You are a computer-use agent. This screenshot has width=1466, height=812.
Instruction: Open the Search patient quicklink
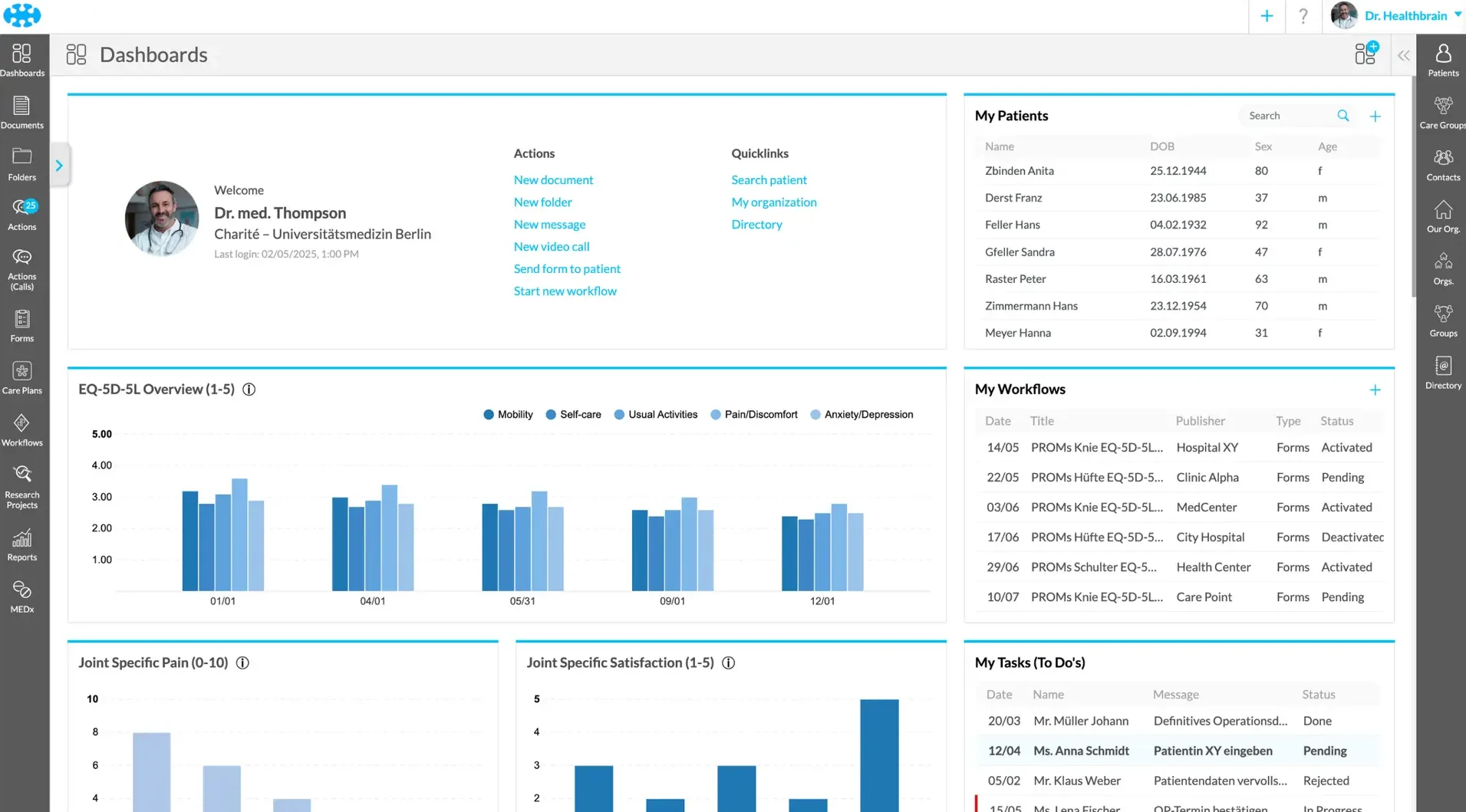[x=769, y=180]
